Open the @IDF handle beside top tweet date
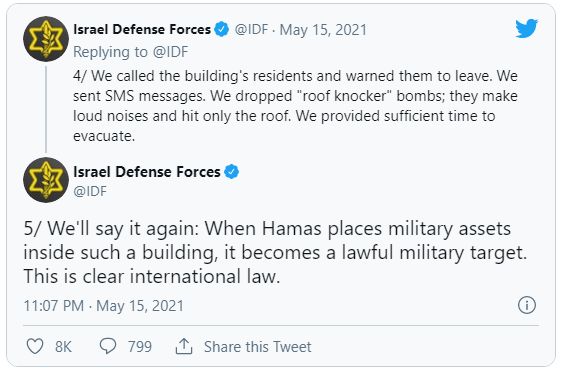This screenshot has height=368, width=562. (x=251, y=30)
